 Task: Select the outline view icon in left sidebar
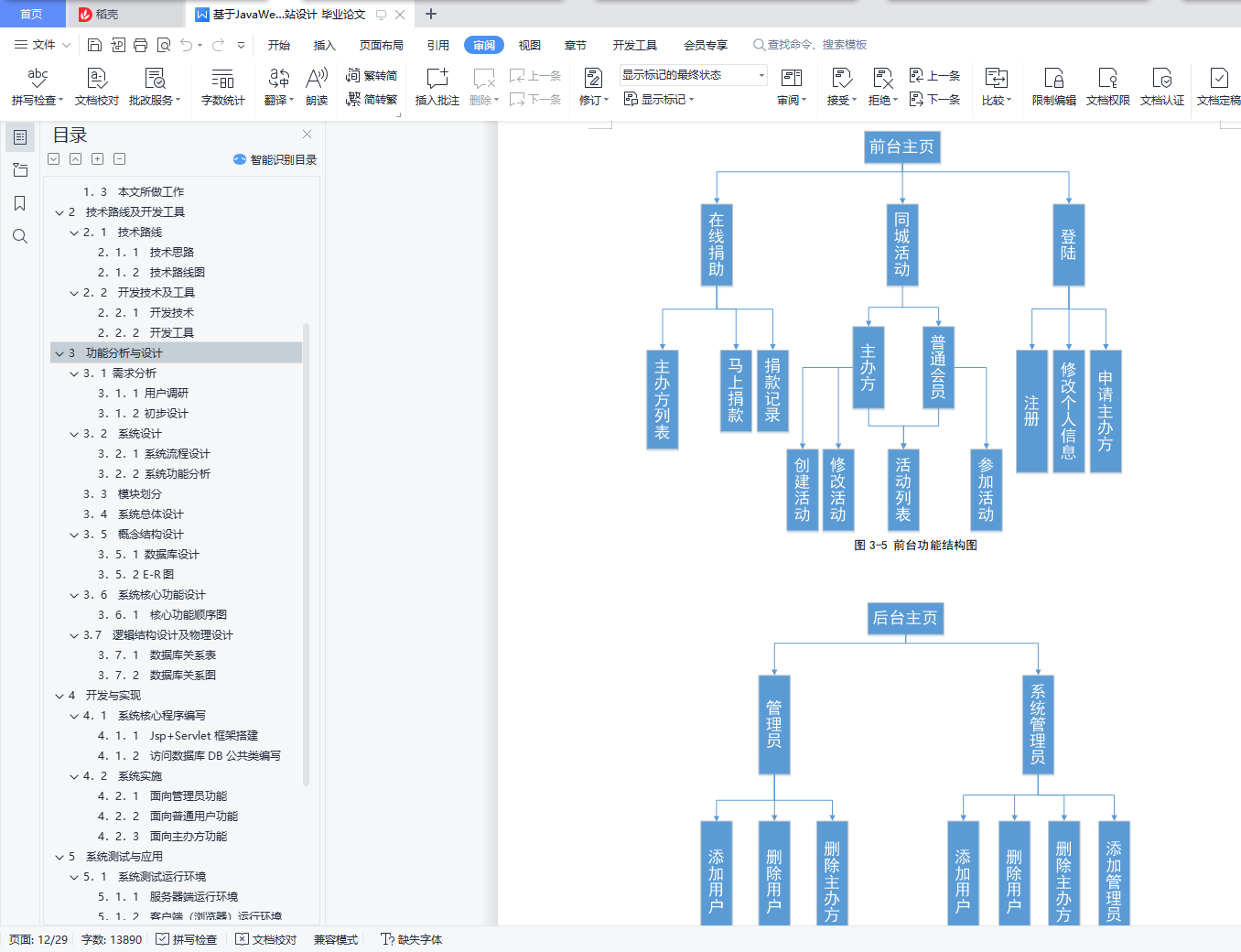20,137
